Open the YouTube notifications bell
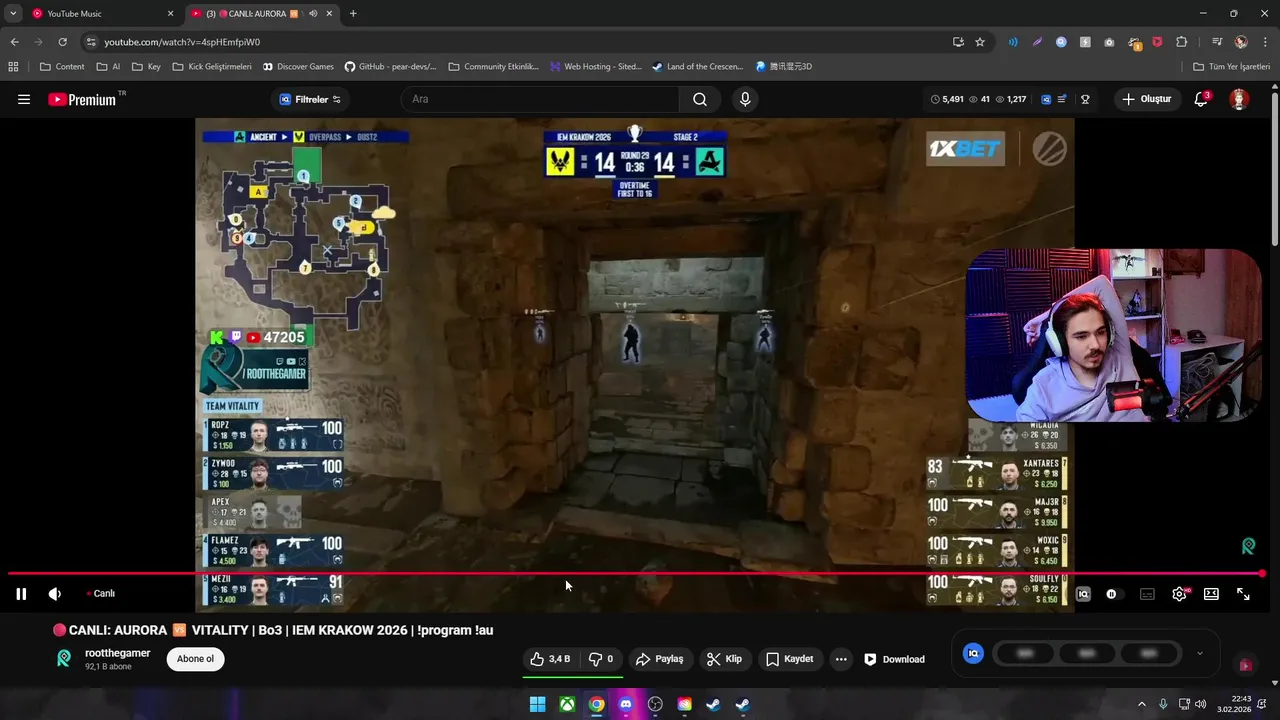The image size is (1280, 720). click(x=1202, y=99)
